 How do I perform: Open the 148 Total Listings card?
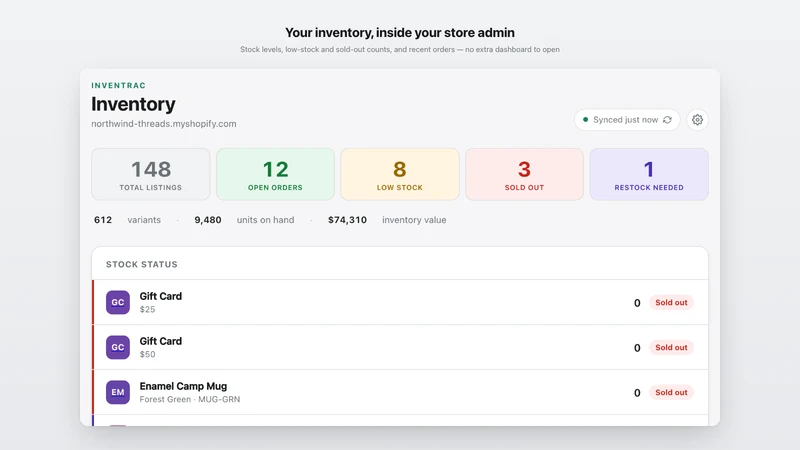pyautogui.click(x=151, y=174)
